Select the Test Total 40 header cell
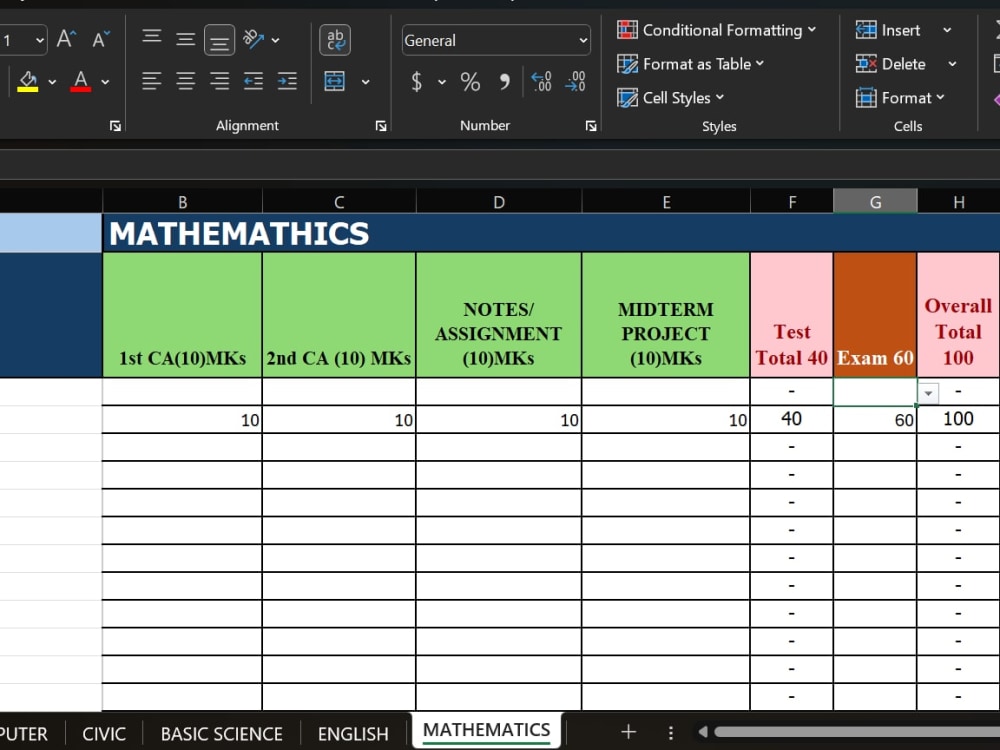Screen dimensions: 1000x750 [x=792, y=315]
